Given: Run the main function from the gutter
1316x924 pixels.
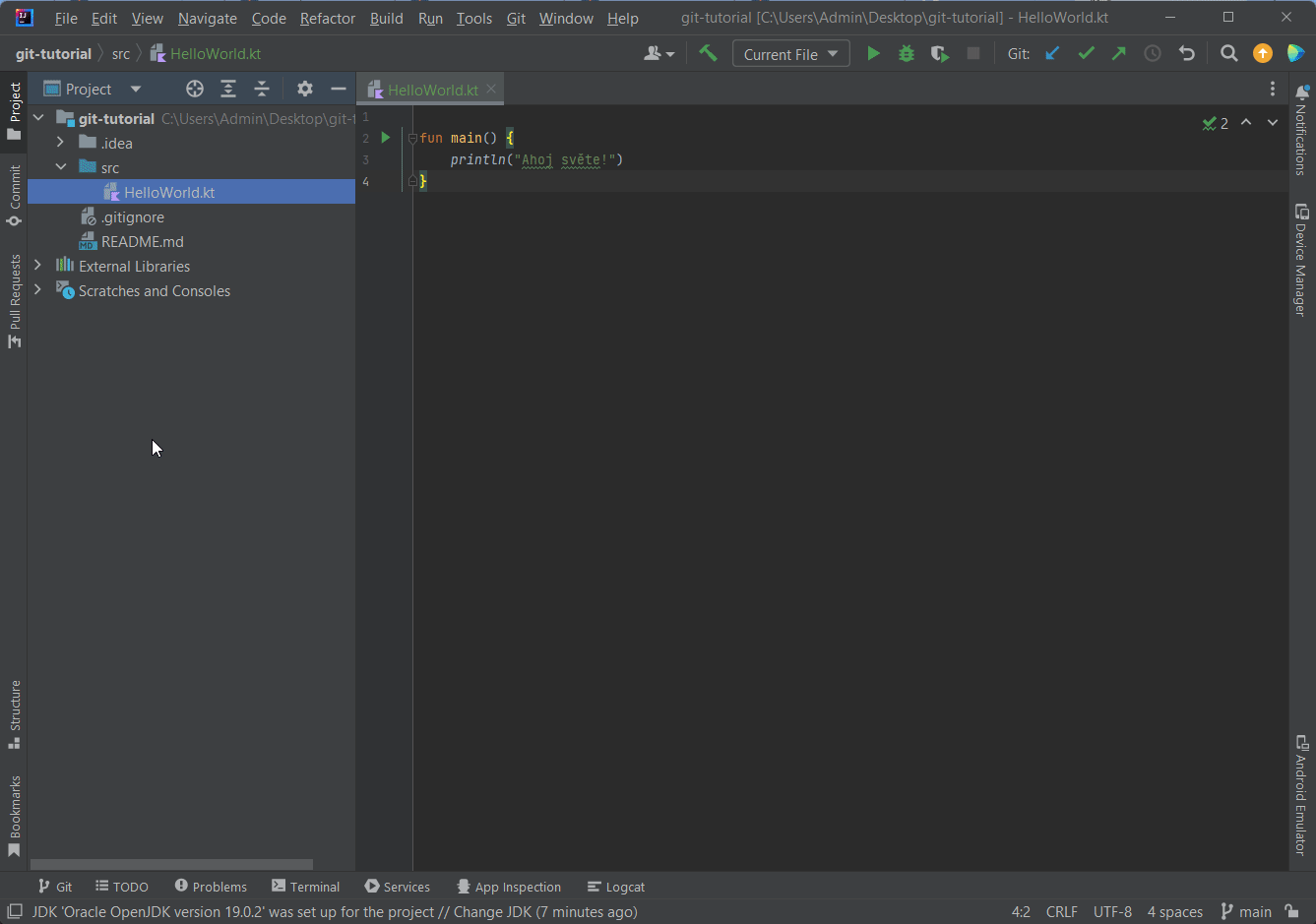Looking at the screenshot, I should [385, 138].
